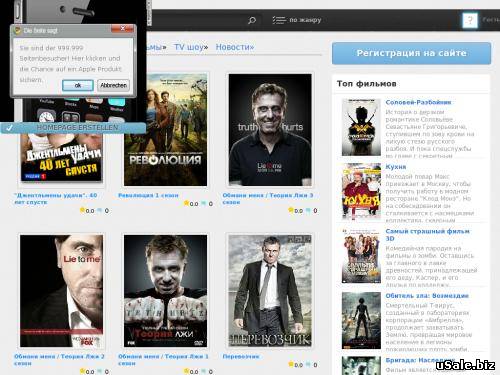Click the Революция poster thumbnail
The image size is (500, 375).
(x=165, y=130)
